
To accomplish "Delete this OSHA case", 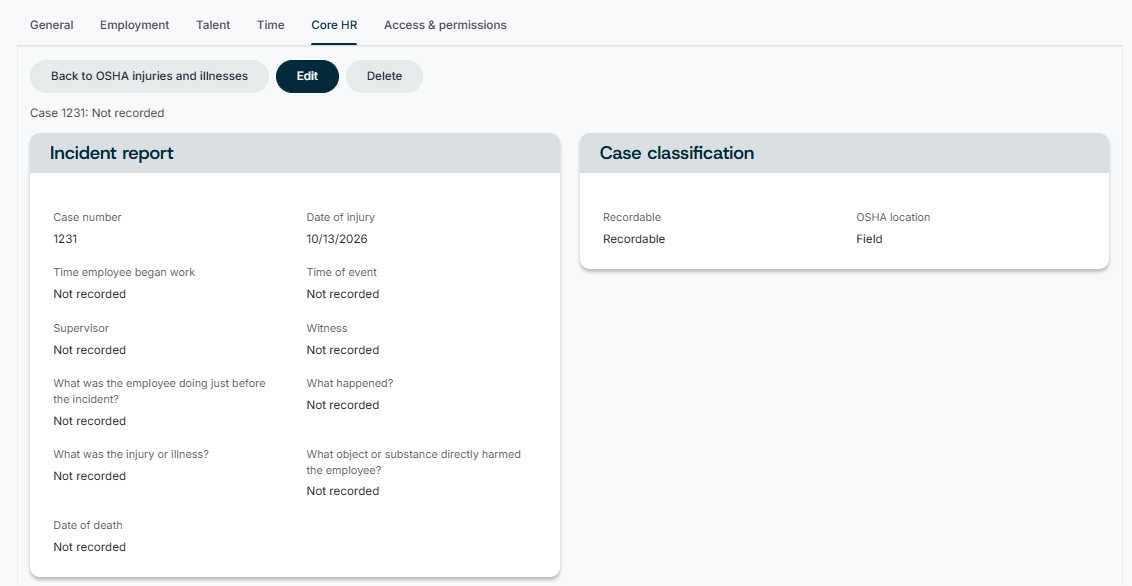I will click(384, 76).
